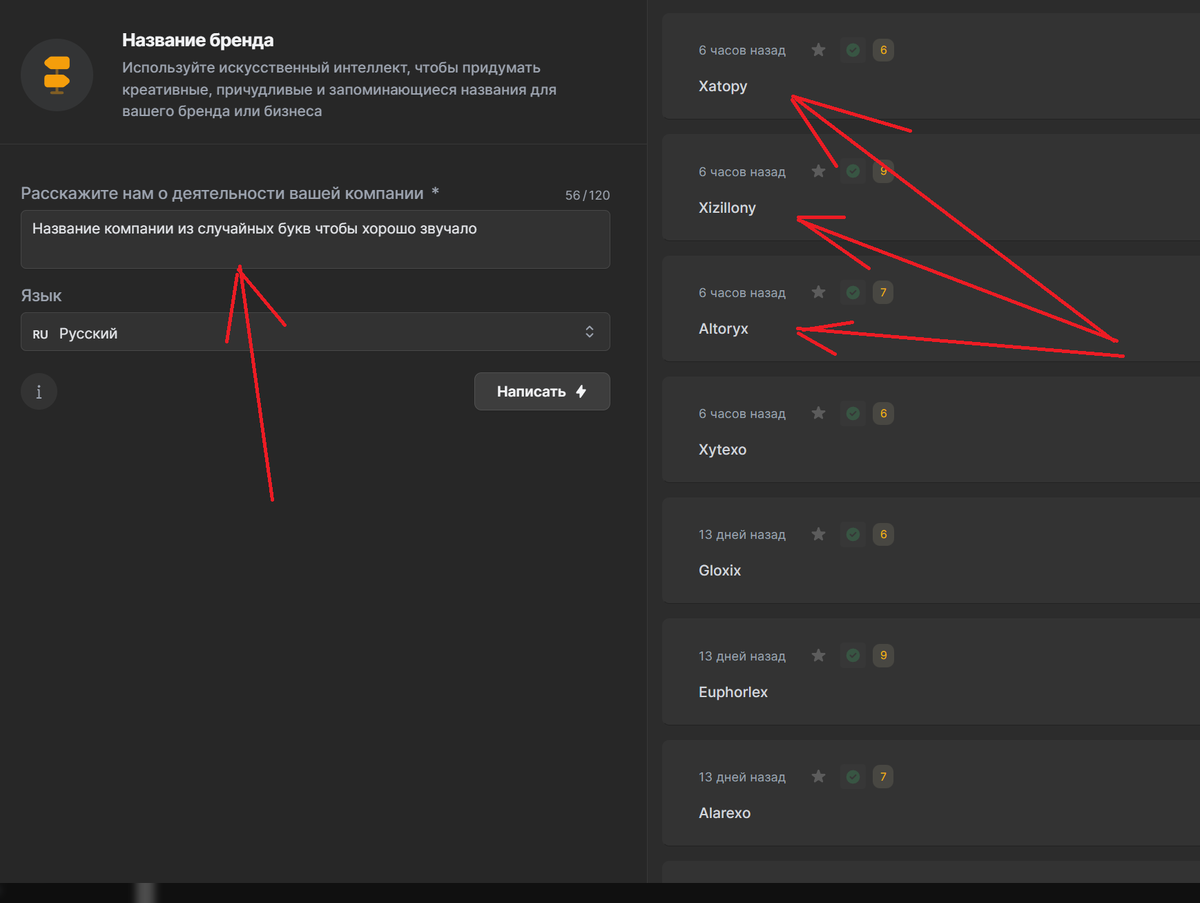Image resolution: width=1200 pixels, height=903 pixels.
Task: Click the score badge 6 on Xatopy card
Action: (x=883, y=50)
